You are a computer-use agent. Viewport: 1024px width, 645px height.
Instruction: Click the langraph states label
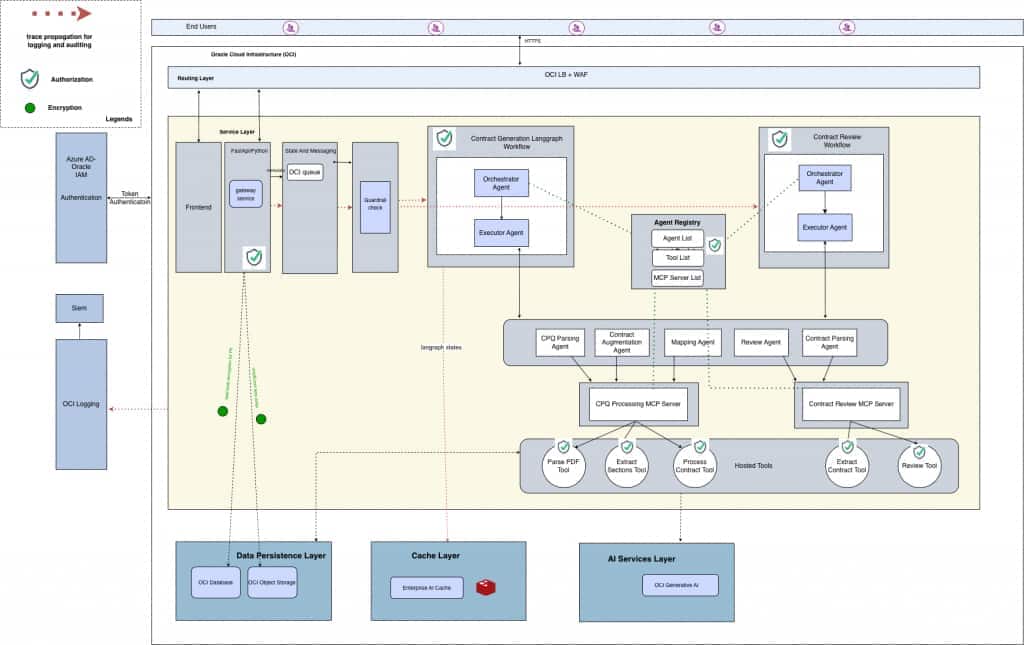coord(441,347)
